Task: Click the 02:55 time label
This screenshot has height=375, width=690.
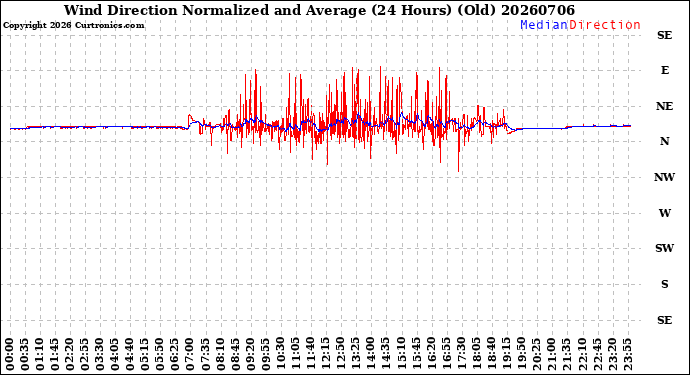Action: tap(85, 355)
